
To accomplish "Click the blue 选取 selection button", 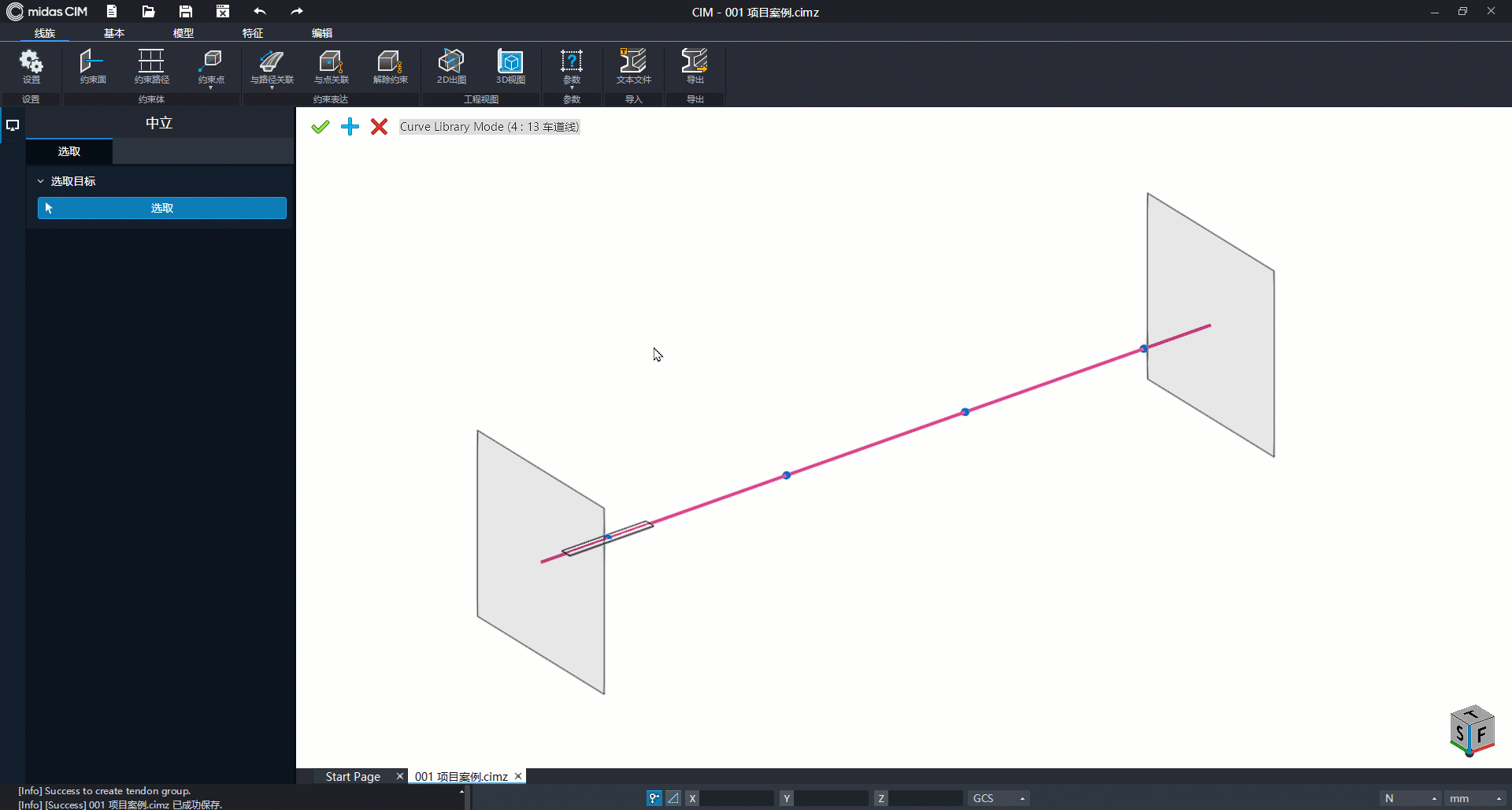I will click(162, 208).
